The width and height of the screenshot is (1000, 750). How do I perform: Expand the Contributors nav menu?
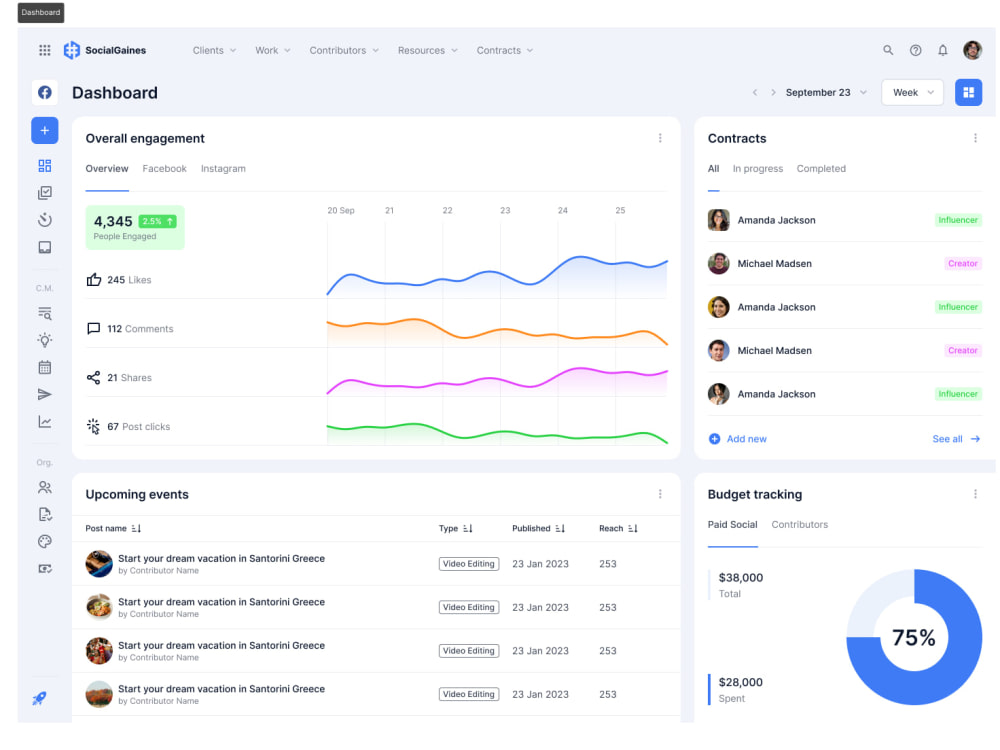point(344,50)
